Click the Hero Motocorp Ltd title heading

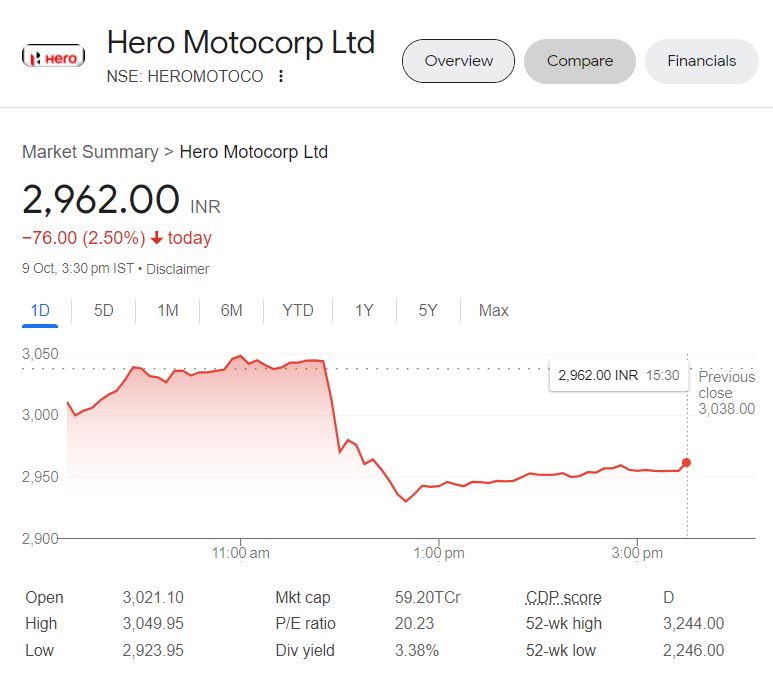pyautogui.click(x=240, y=43)
